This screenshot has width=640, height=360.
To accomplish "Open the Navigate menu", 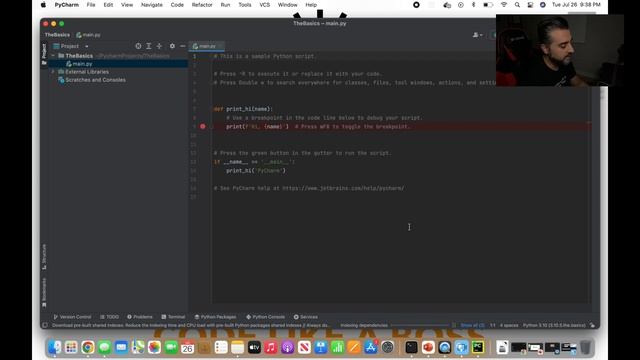I will click(x=151, y=5).
